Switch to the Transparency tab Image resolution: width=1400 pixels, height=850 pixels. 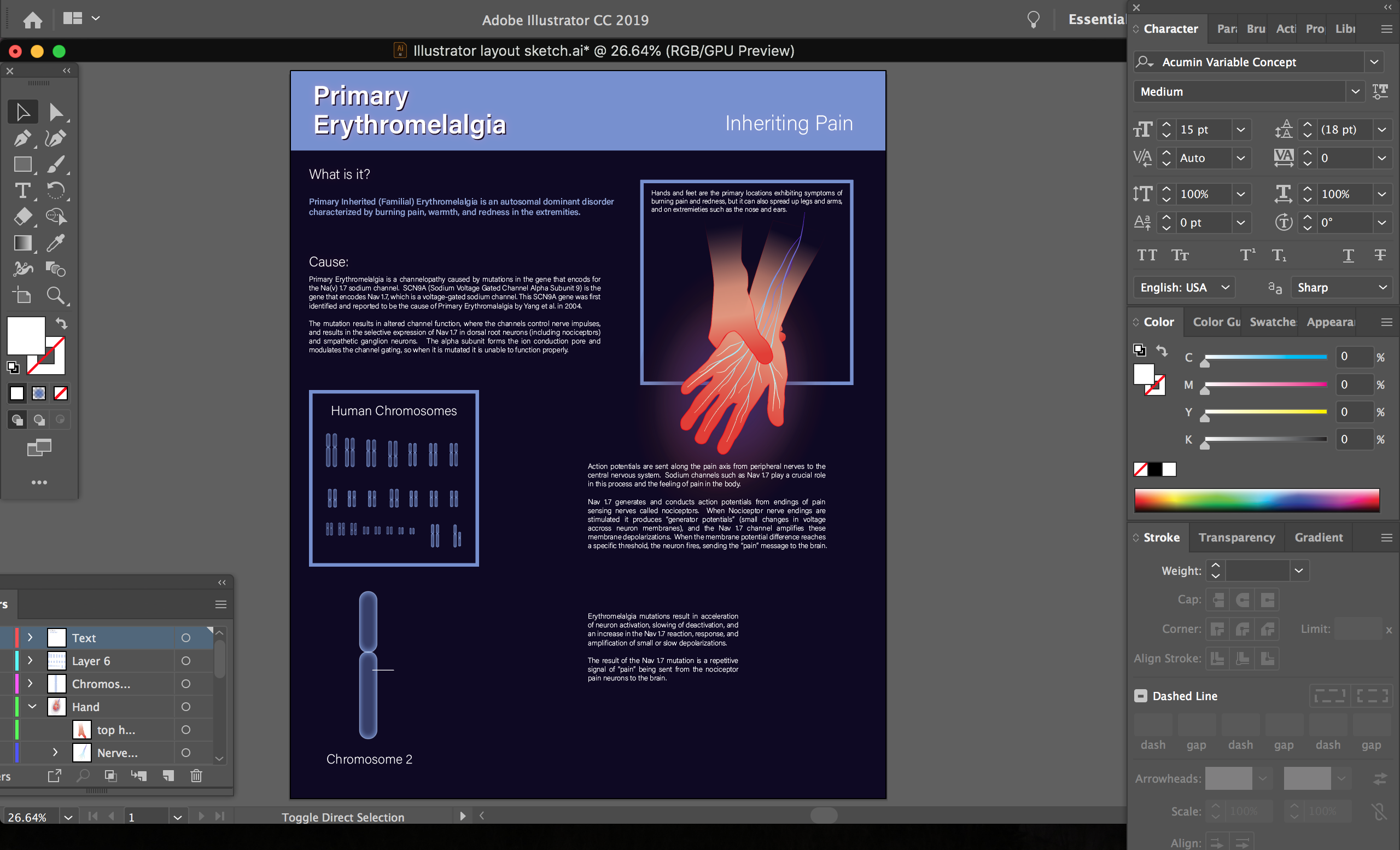click(x=1236, y=537)
